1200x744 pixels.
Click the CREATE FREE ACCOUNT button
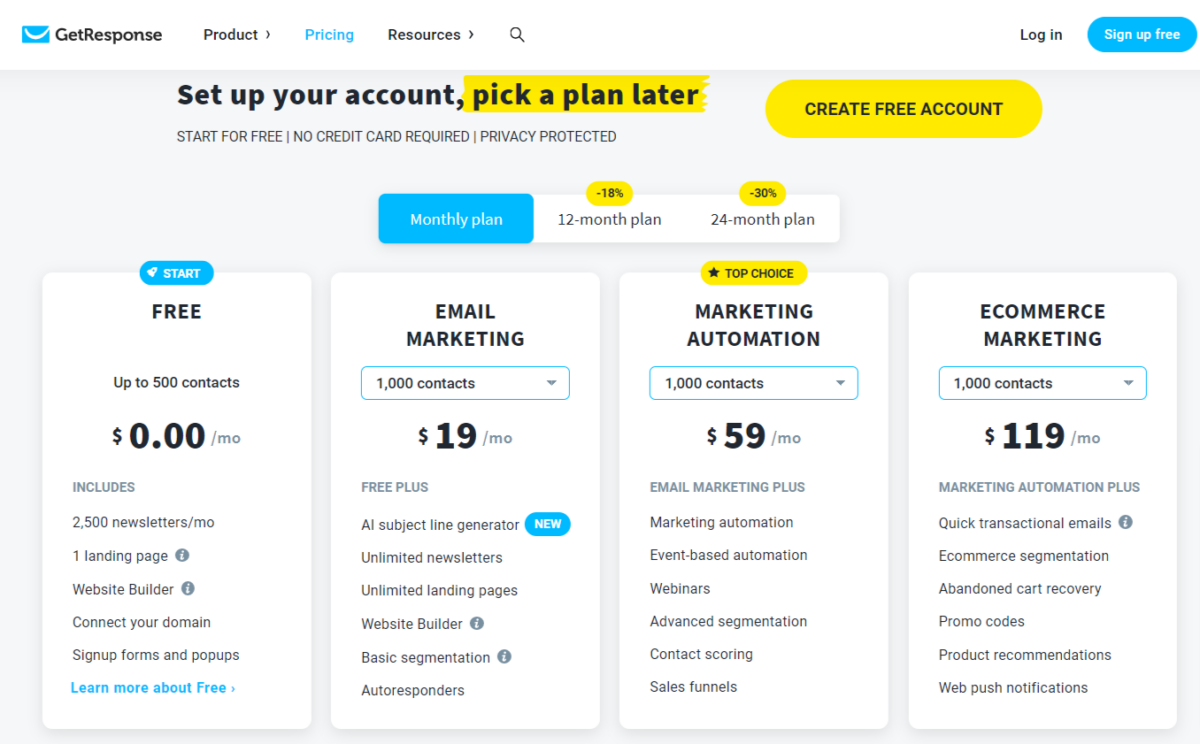[902, 108]
